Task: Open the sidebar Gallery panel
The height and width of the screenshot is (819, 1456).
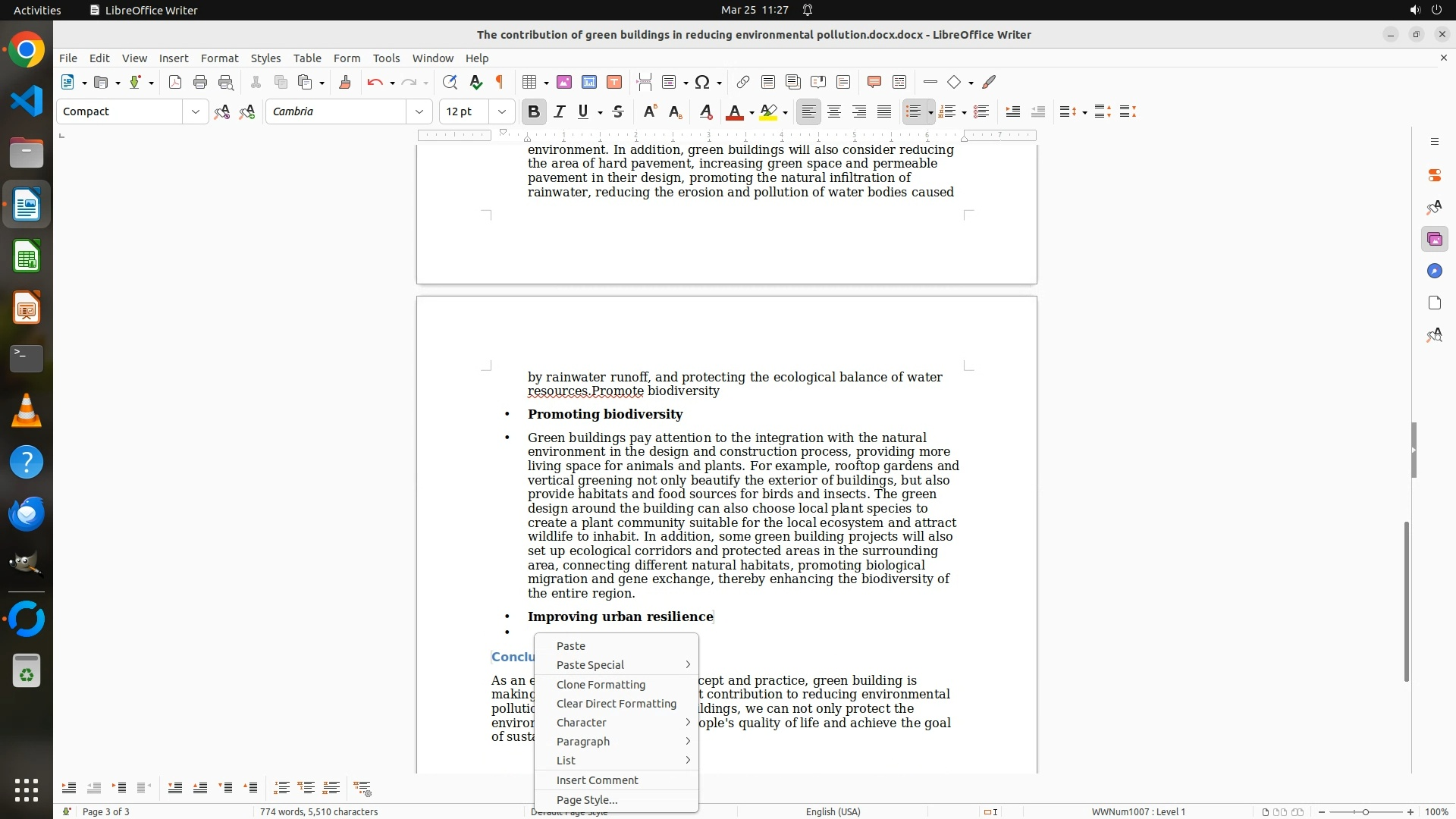Action: click(x=1434, y=240)
